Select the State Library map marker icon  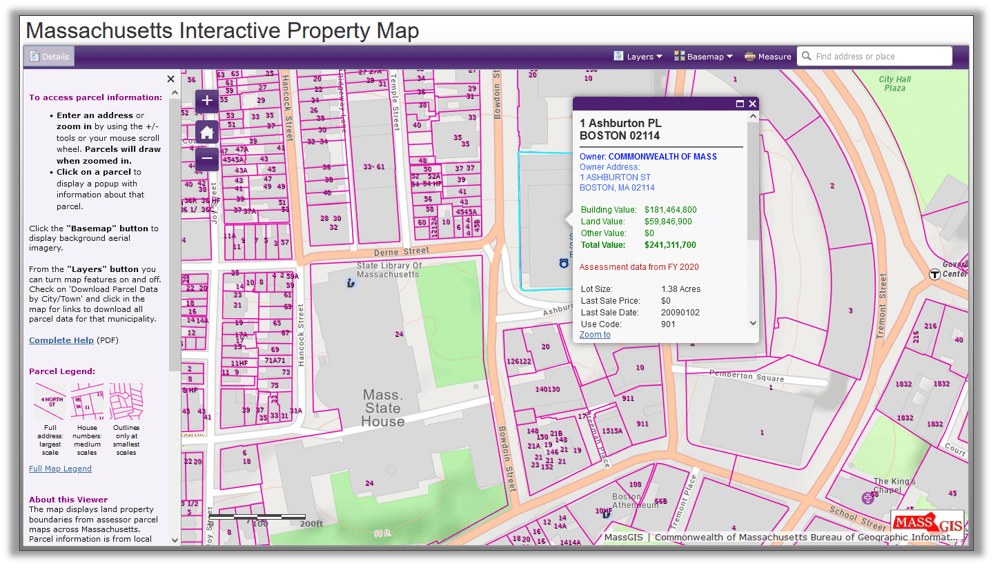coord(350,284)
